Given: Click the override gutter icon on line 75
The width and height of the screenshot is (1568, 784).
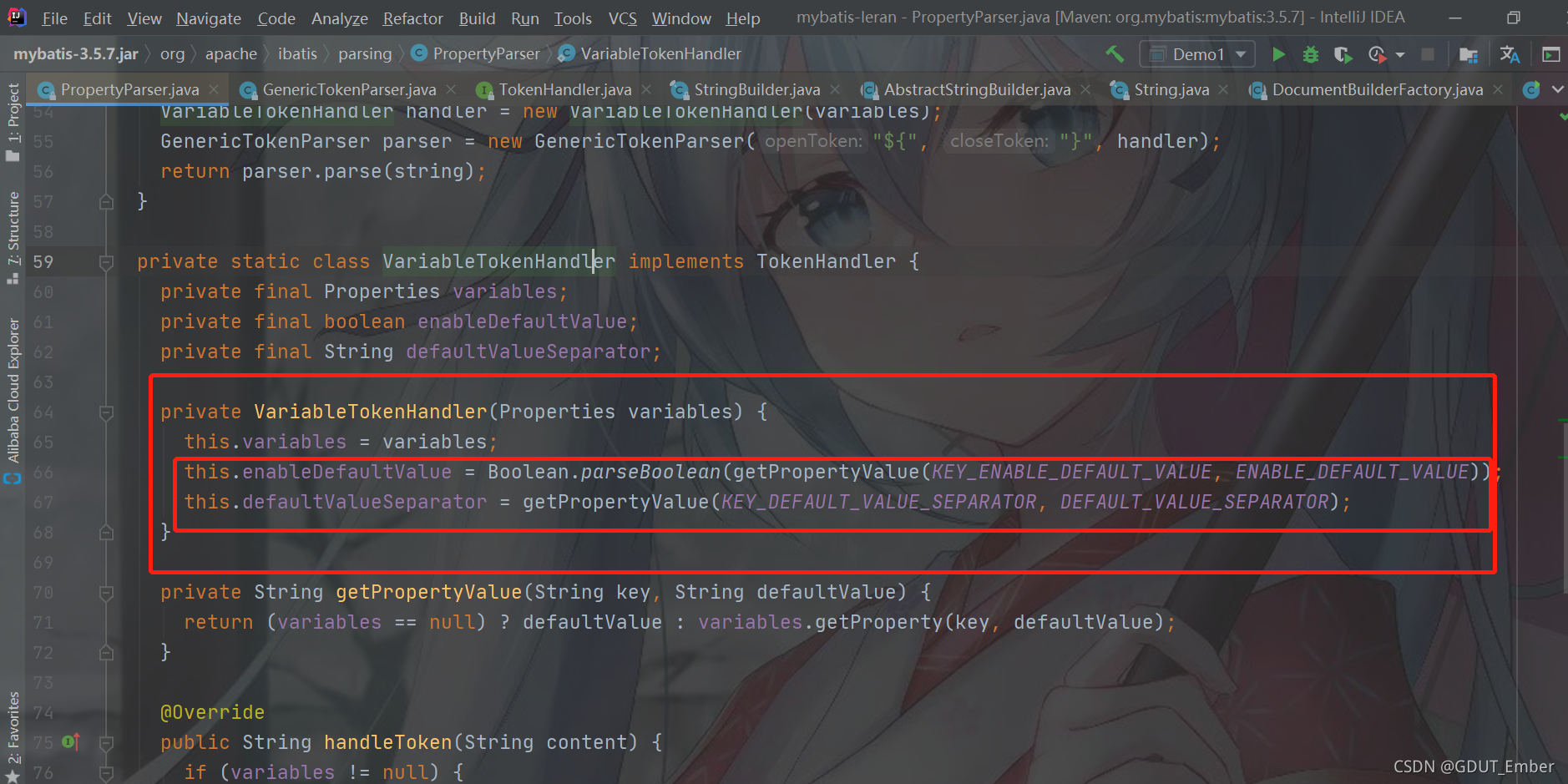Looking at the screenshot, I should point(71,741).
